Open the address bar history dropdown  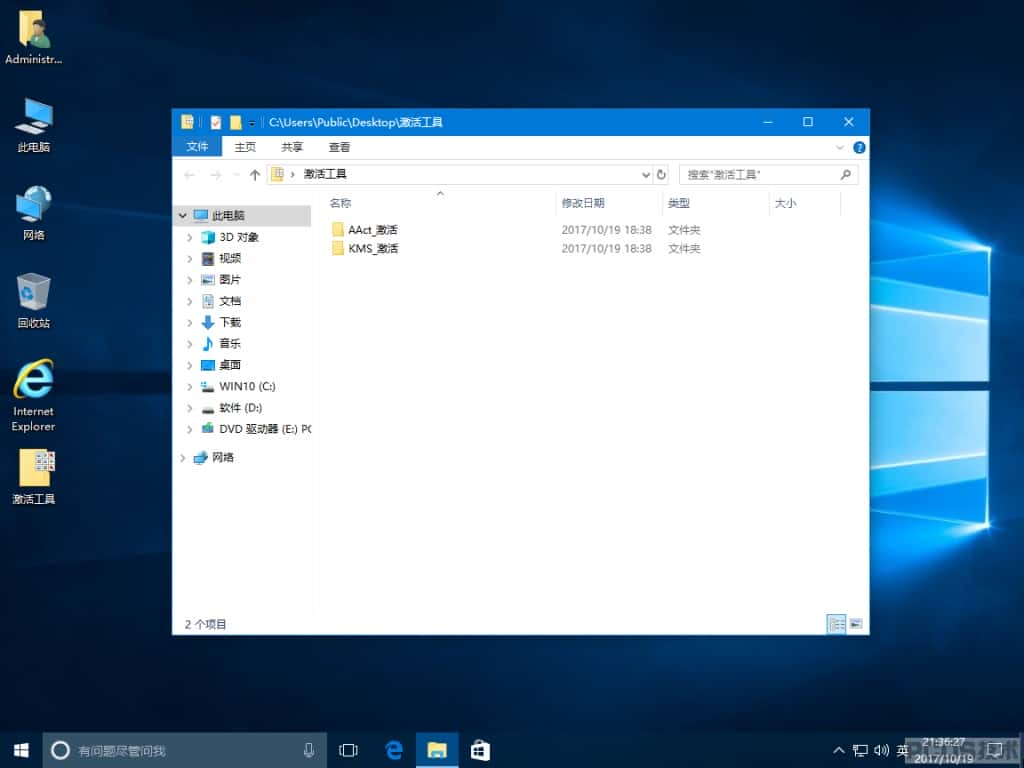646,174
